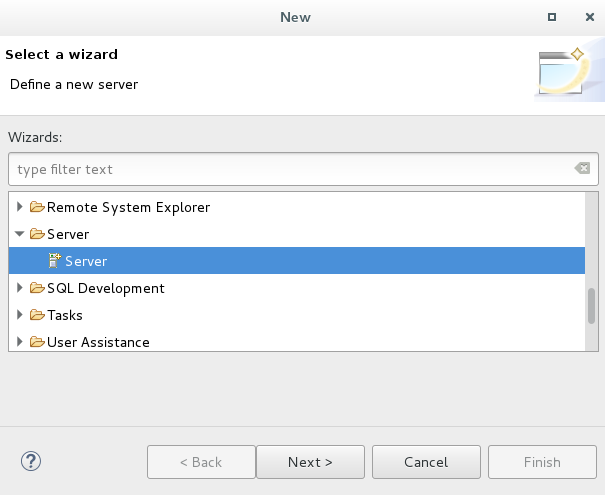
Task: Open help with the question mark icon
Action: 30,461
